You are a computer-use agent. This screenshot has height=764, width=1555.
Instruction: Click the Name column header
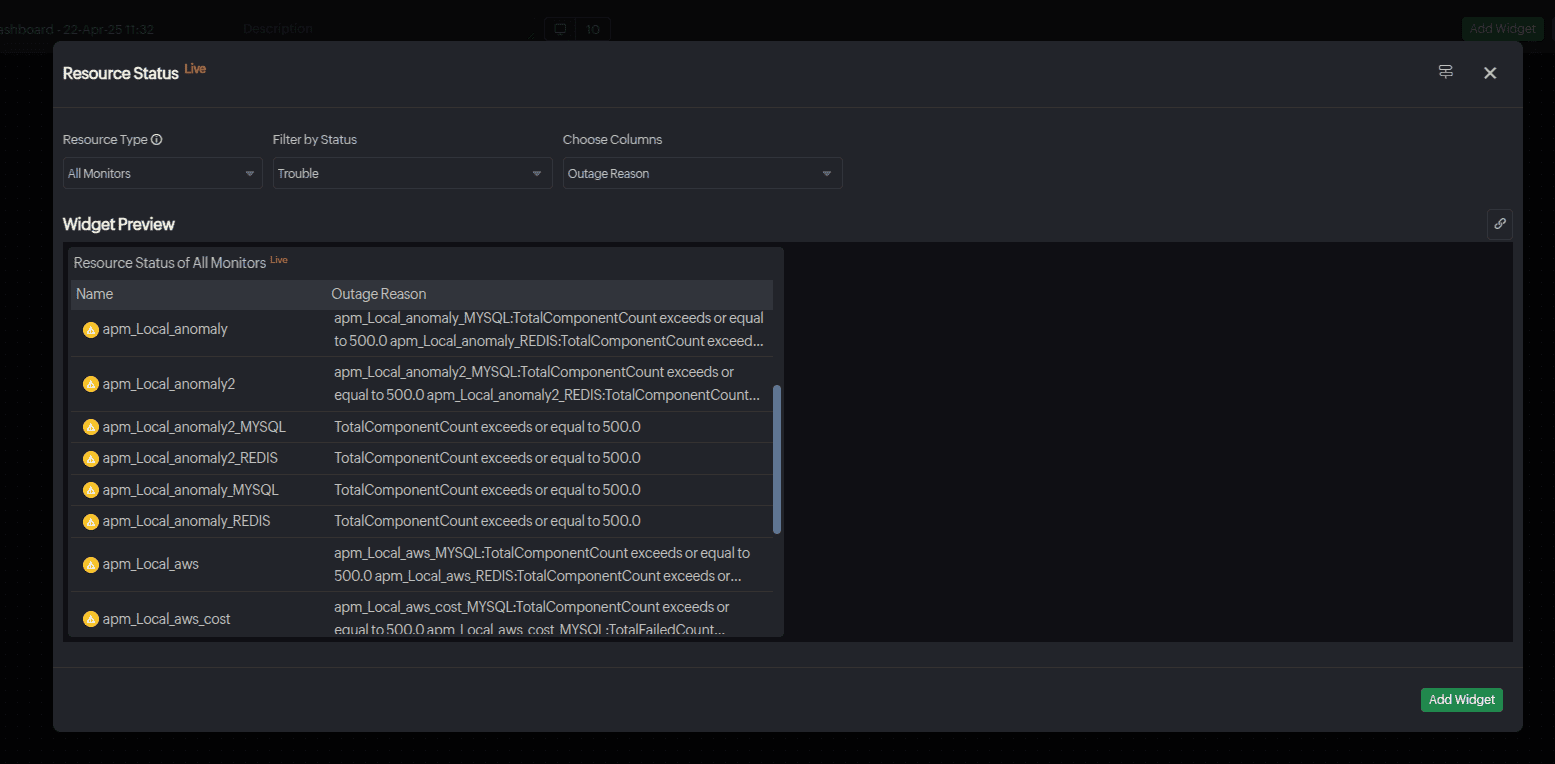point(95,294)
